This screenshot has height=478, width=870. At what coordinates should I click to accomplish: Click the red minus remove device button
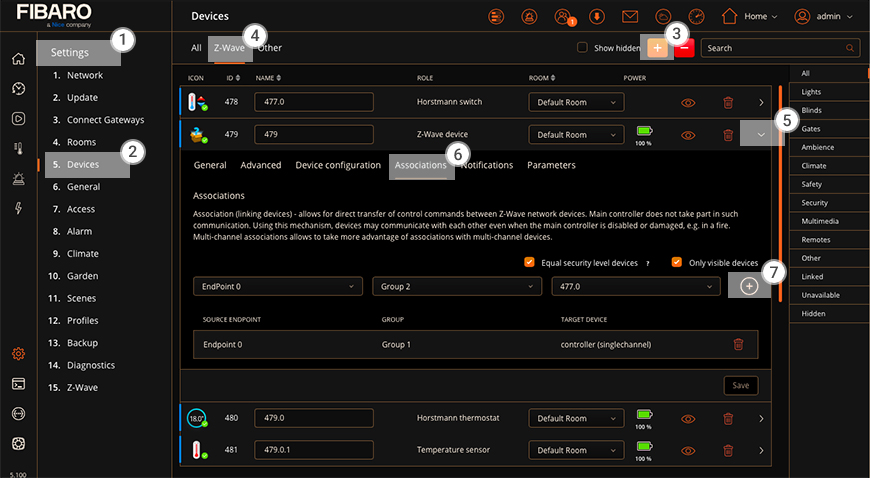tap(685, 48)
